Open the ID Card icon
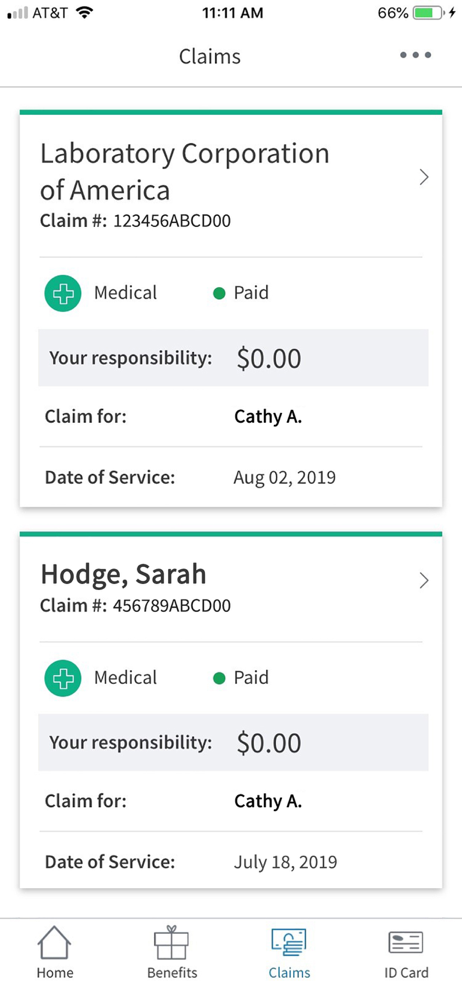 click(x=406, y=943)
